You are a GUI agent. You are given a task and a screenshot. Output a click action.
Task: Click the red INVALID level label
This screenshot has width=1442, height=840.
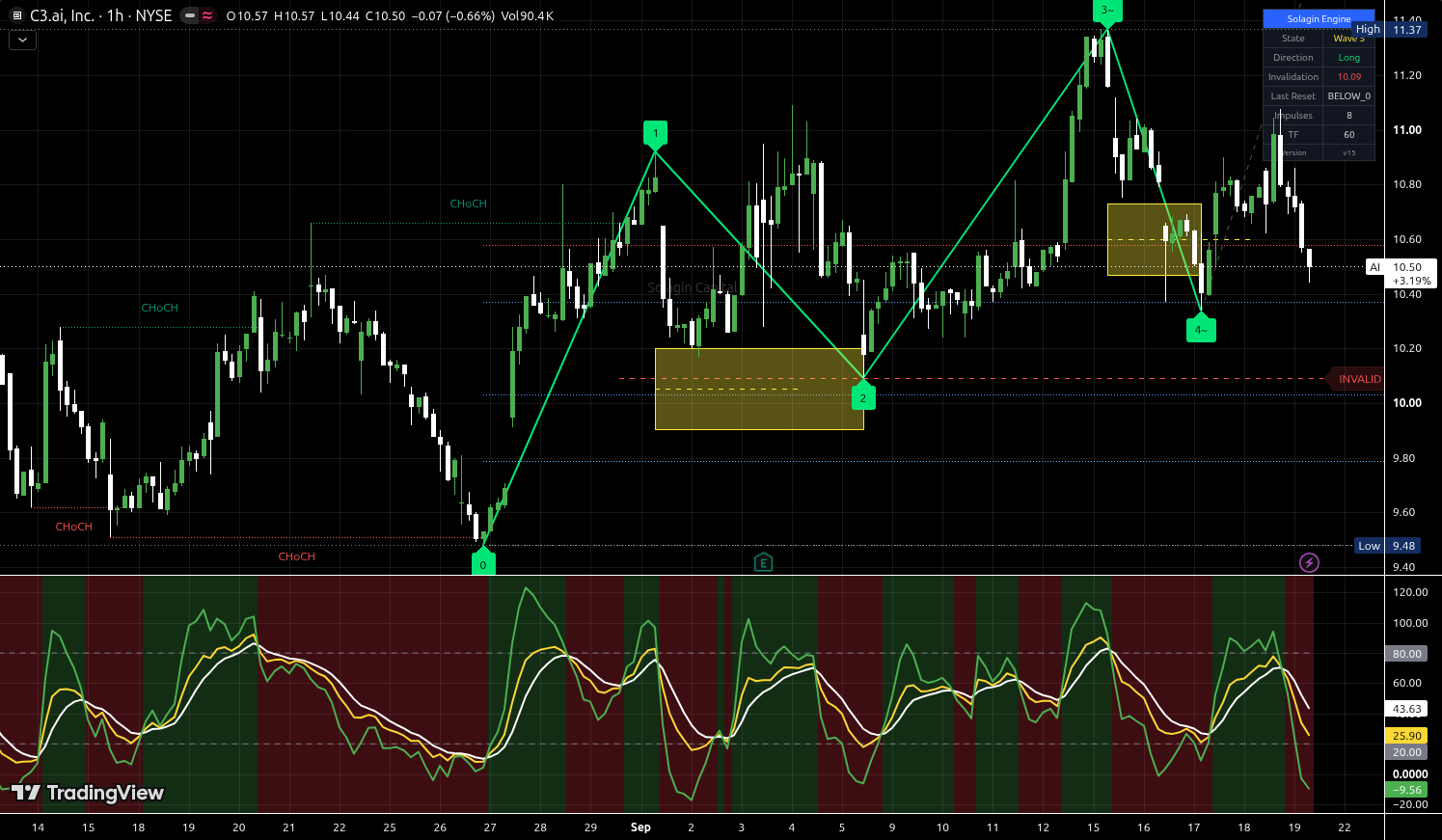click(1356, 379)
